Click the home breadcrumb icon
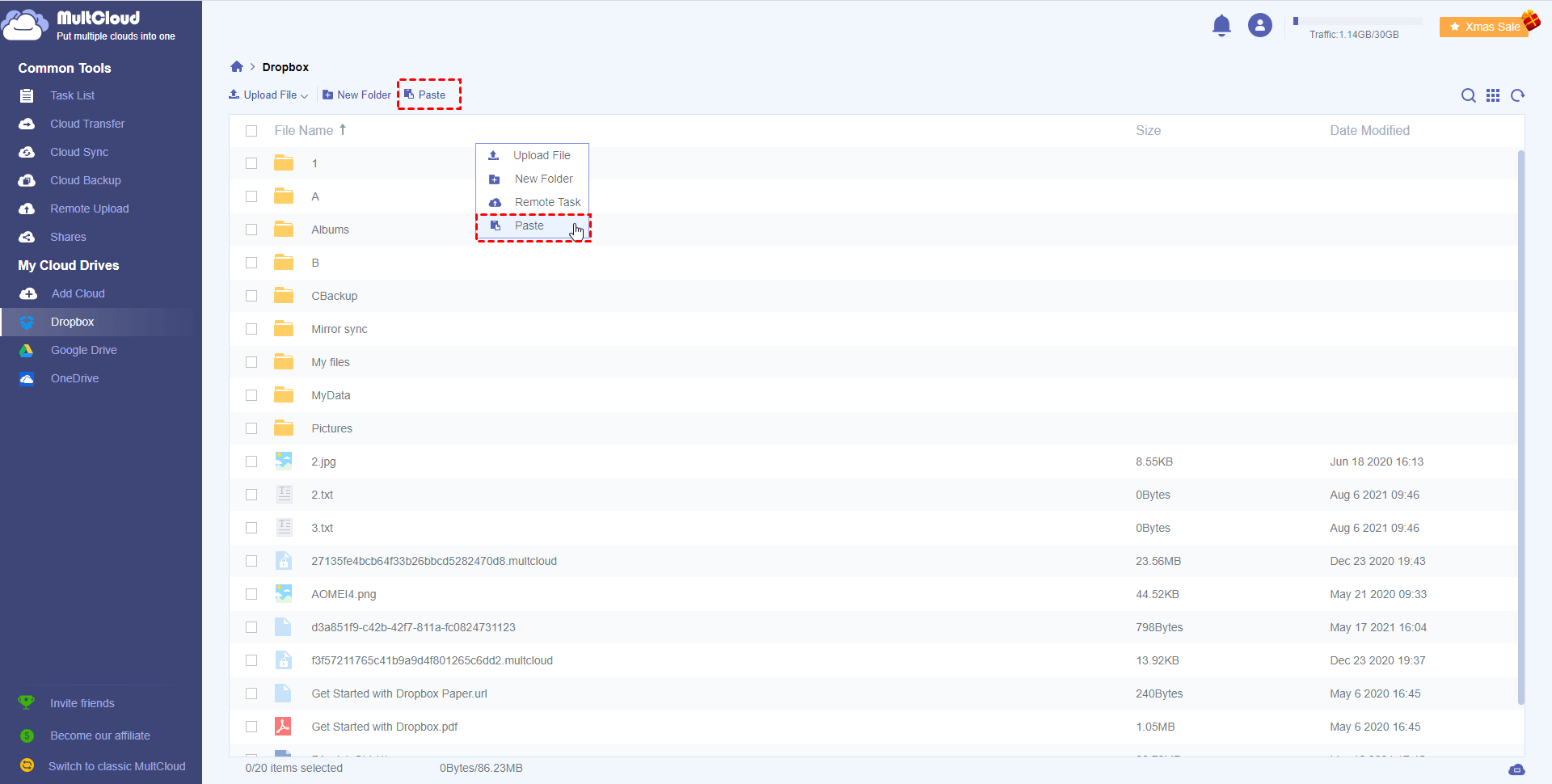The width and height of the screenshot is (1552, 784). (x=237, y=66)
